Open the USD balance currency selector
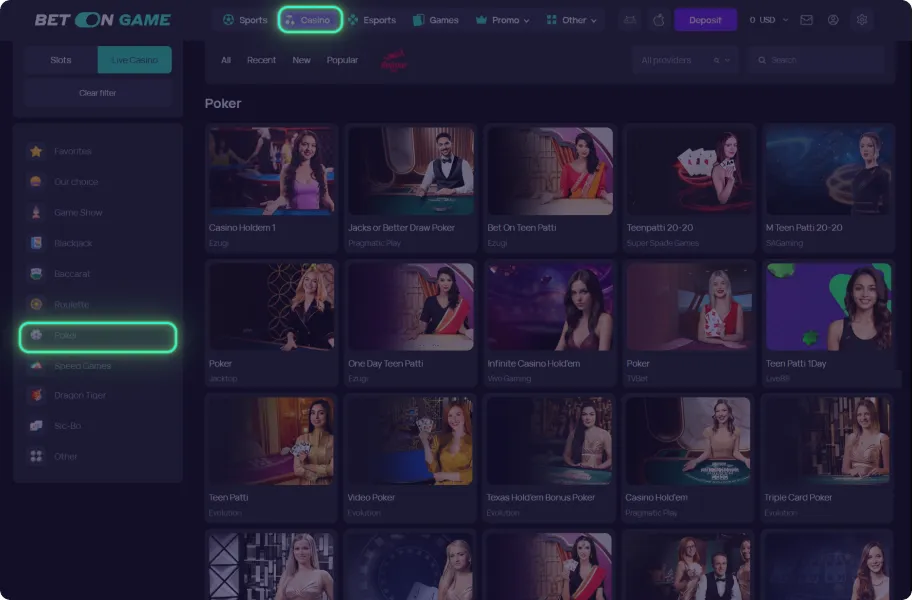 point(768,20)
